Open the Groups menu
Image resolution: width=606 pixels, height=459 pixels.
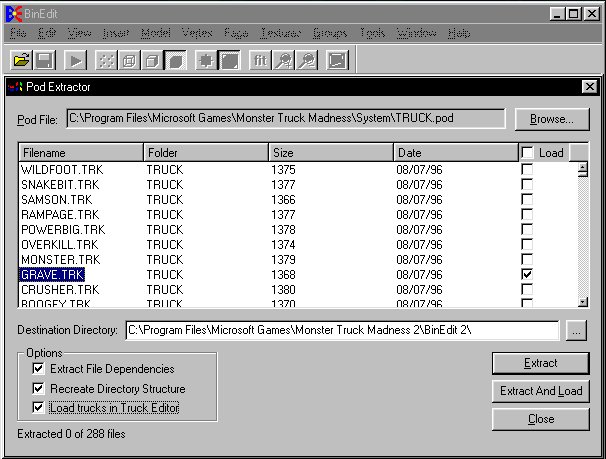click(x=330, y=33)
